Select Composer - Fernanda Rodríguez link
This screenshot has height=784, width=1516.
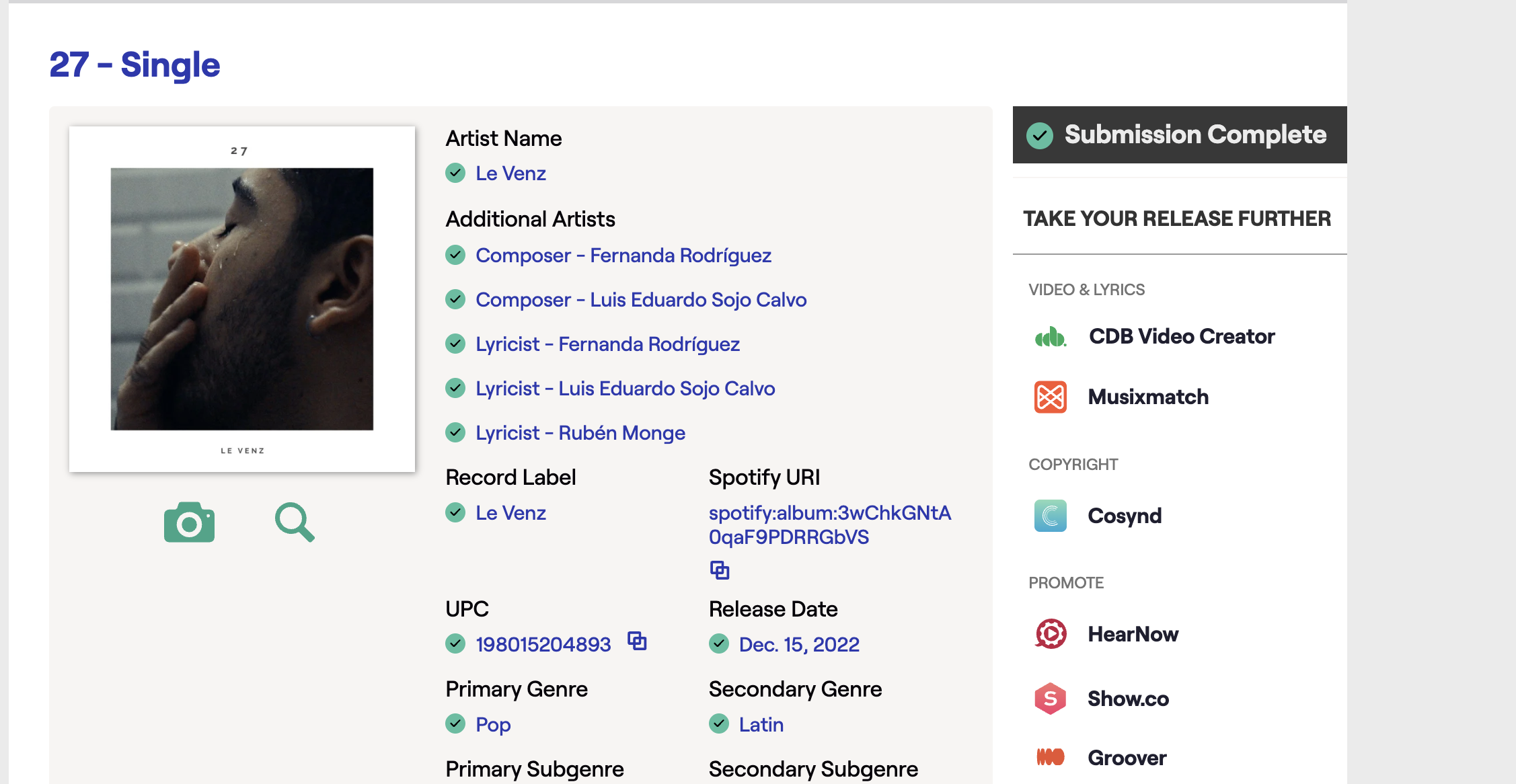[x=623, y=256]
